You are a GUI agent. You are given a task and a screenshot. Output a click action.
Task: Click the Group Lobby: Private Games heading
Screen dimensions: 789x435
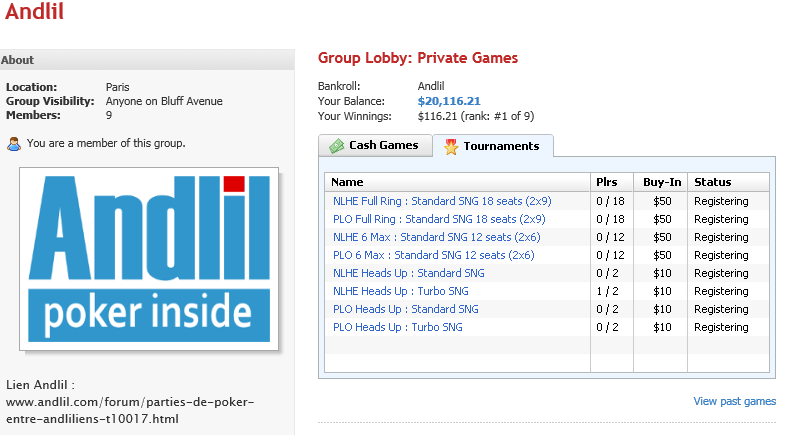click(x=418, y=58)
